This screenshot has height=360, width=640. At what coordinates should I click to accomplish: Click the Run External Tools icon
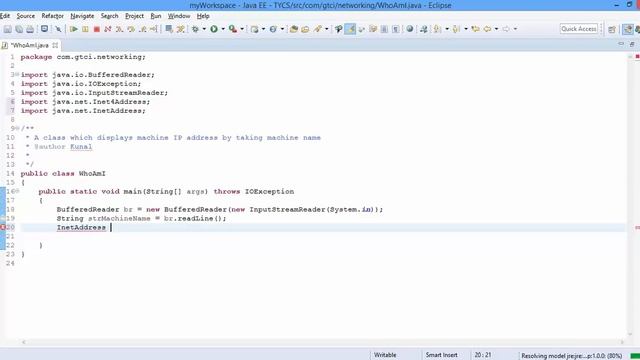coord(233,29)
